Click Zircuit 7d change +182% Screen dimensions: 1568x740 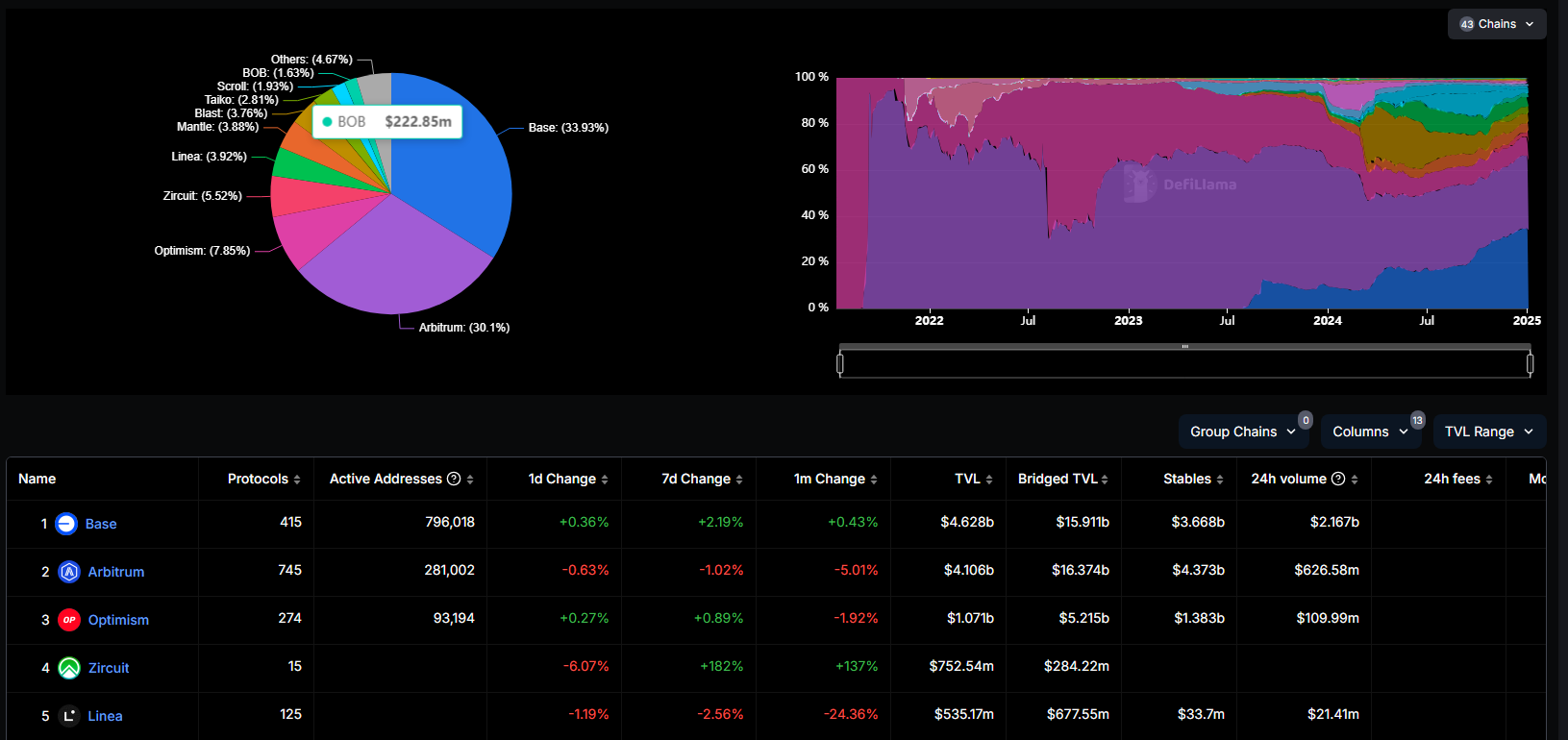click(x=722, y=666)
